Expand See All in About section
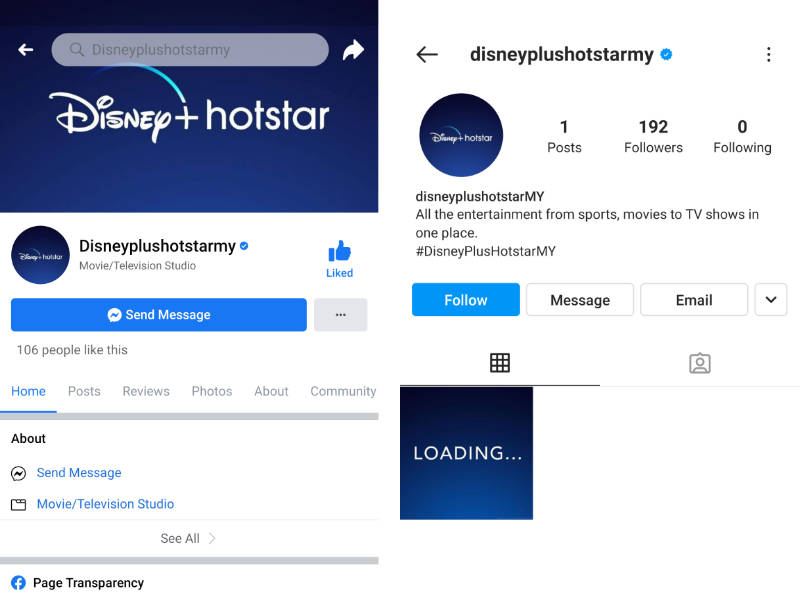The height and width of the screenshot is (600, 800). pos(188,538)
